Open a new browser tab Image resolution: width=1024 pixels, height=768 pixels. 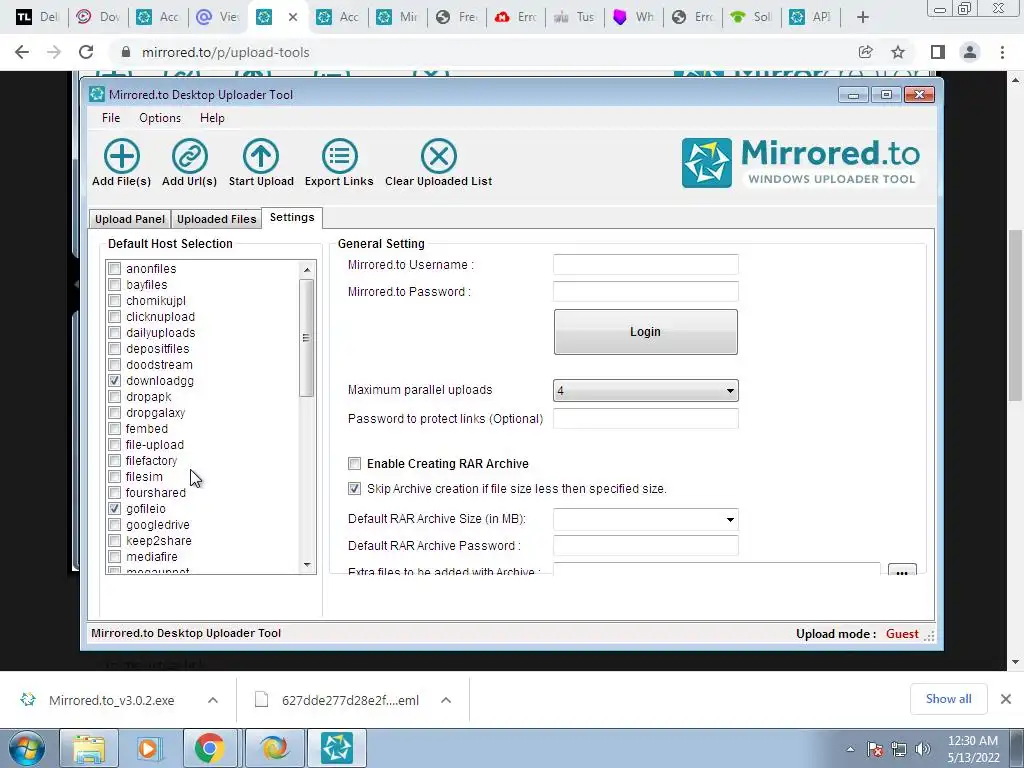tap(863, 17)
